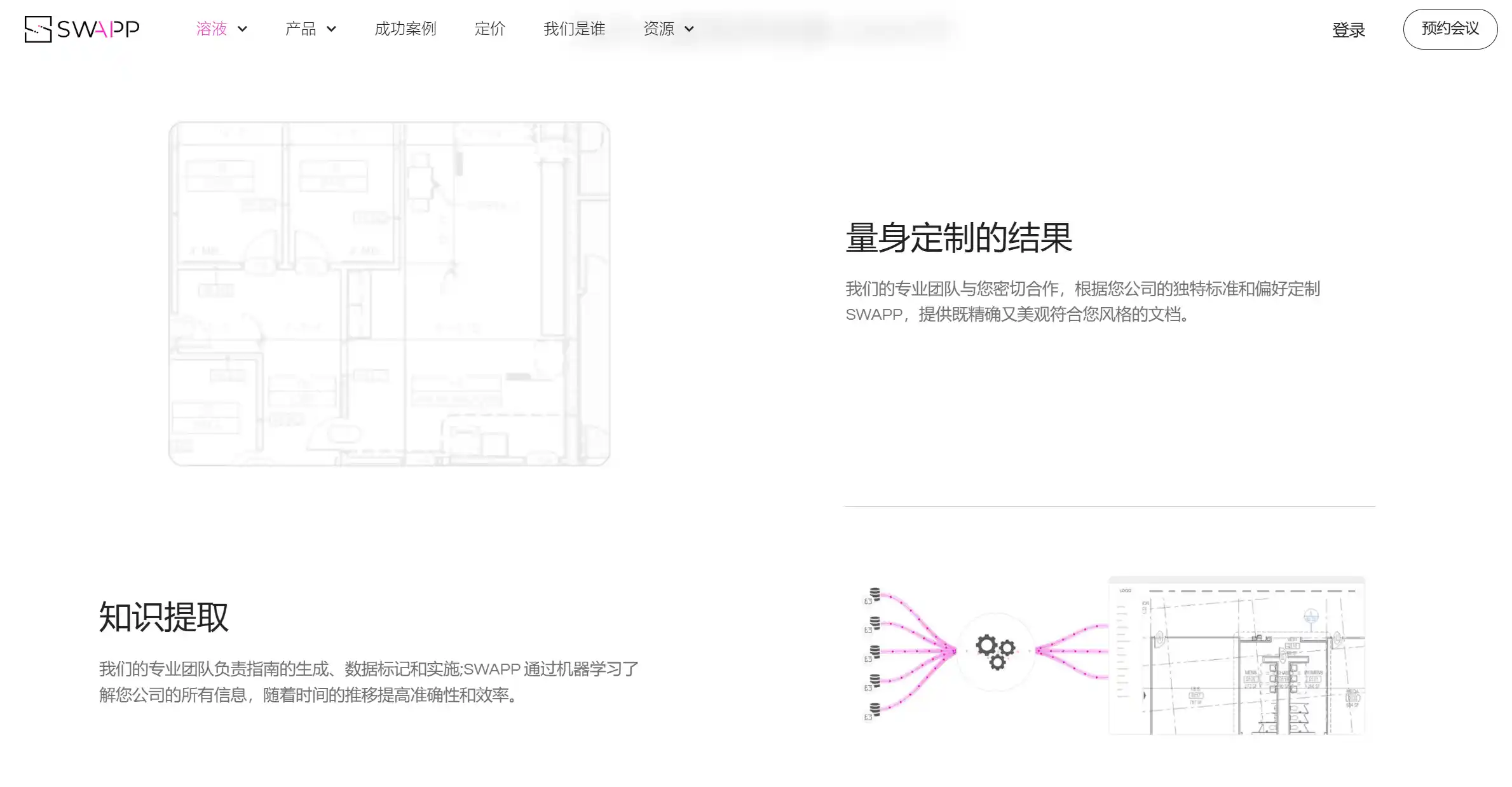
Task: Click the middle database stack icon
Action: [x=875, y=652]
